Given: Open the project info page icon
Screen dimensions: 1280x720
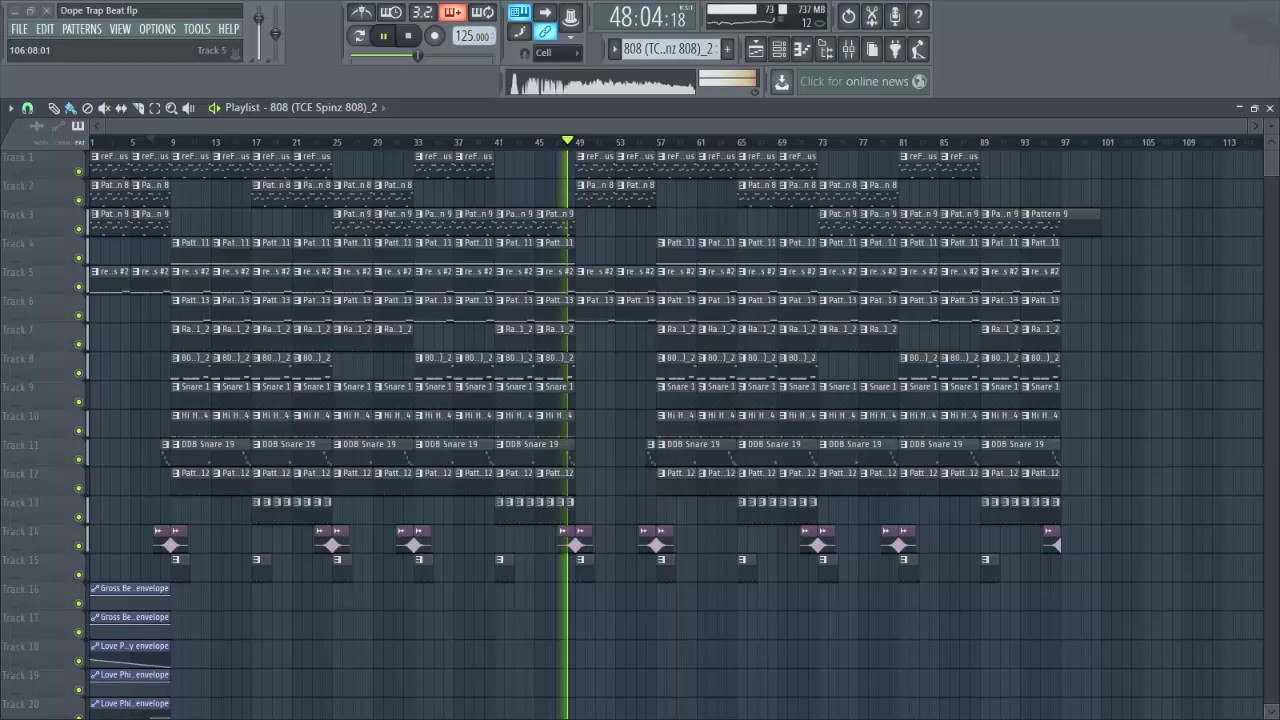Looking at the screenshot, I should click(x=872, y=50).
